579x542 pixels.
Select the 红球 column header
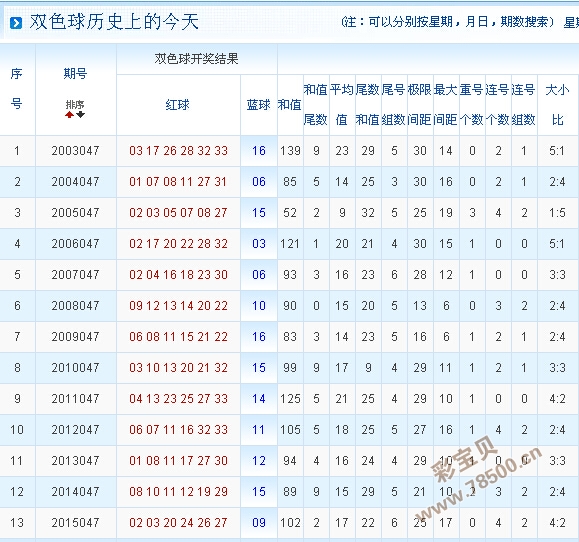coord(178,105)
